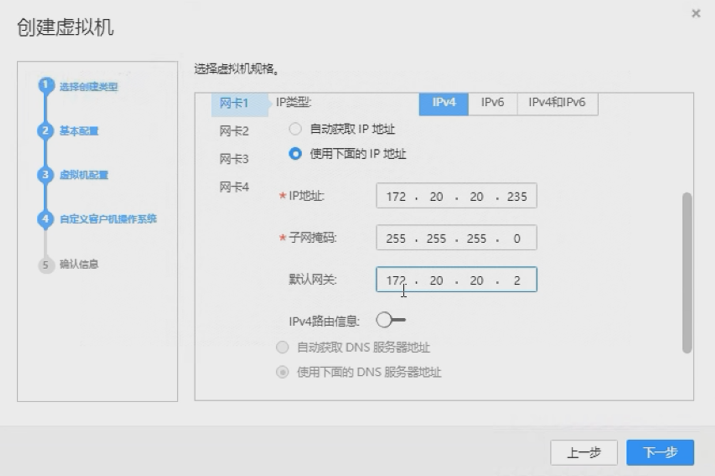The height and width of the screenshot is (476, 715).
Task: Click the vertical scrollbar of settings panel
Action: pyautogui.click(x=687, y=270)
